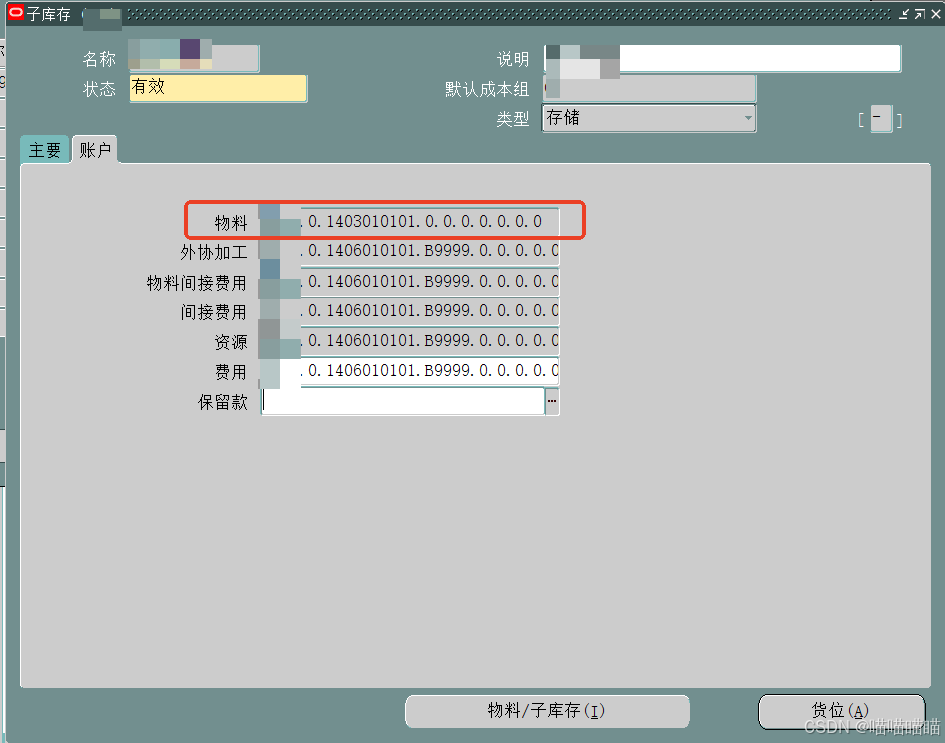945x743 pixels.
Task: Maximize the 子库存 window
Action: tap(920, 14)
